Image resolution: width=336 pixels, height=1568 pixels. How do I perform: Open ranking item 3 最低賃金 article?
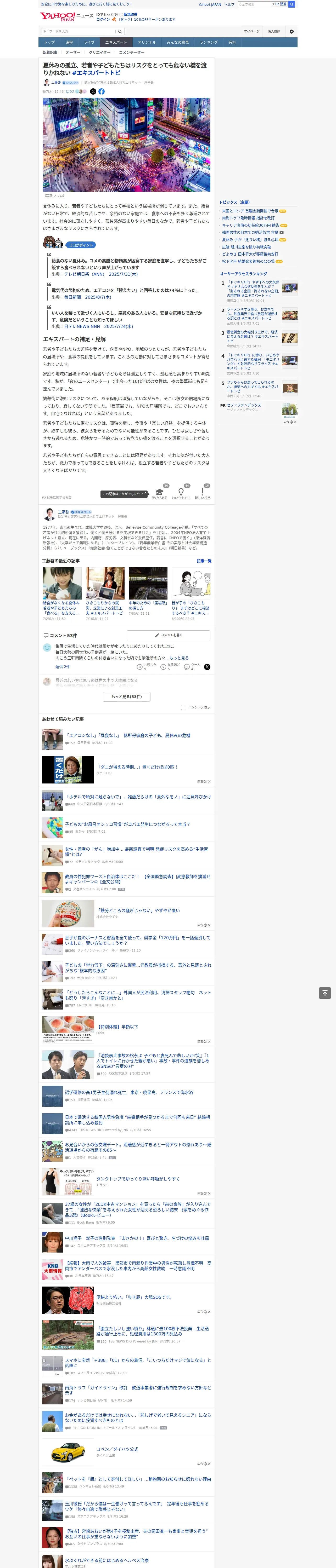coord(253,337)
